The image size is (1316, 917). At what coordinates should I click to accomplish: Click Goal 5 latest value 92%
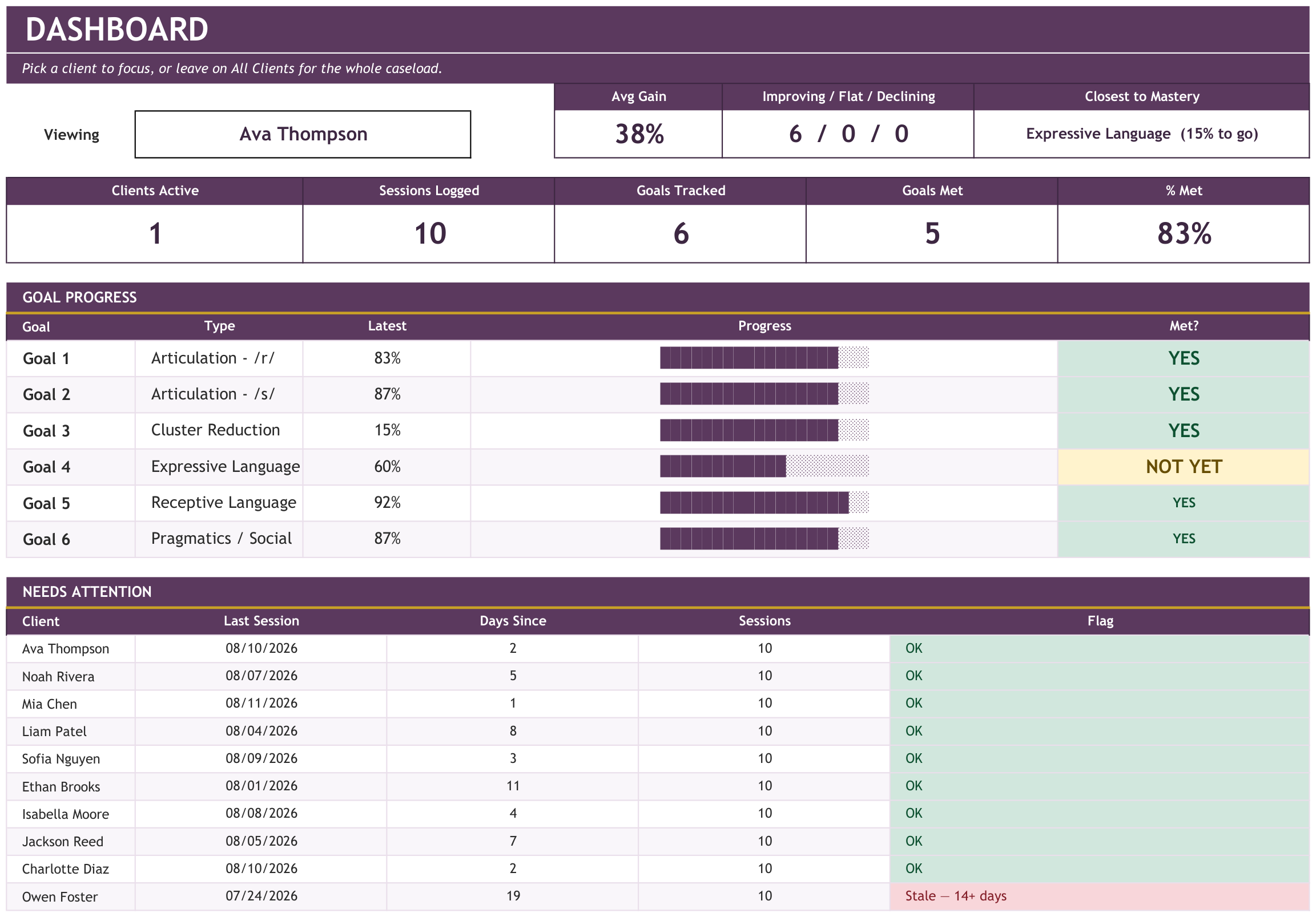click(x=387, y=502)
